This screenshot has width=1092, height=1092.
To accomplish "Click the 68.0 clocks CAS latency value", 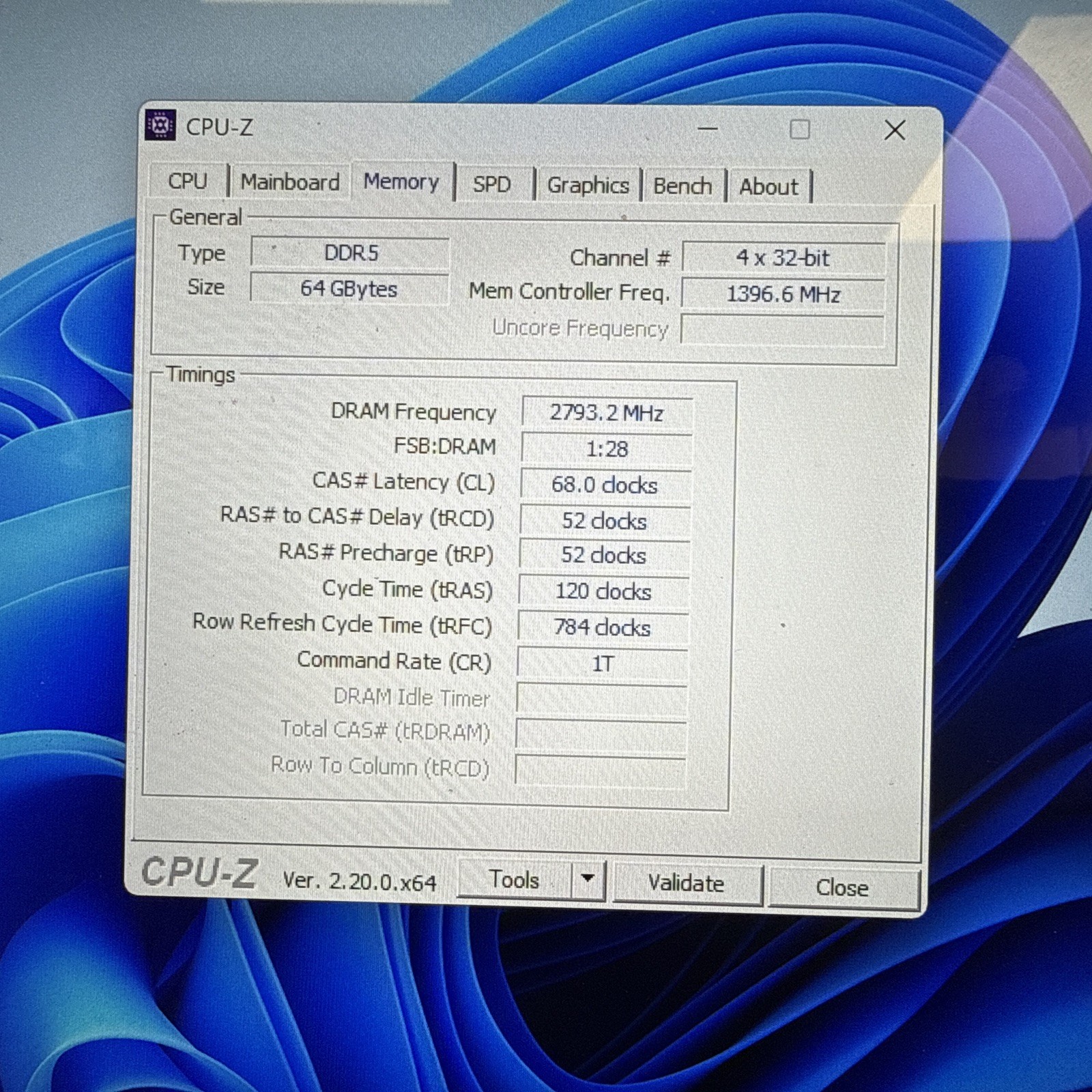I will click(x=605, y=485).
